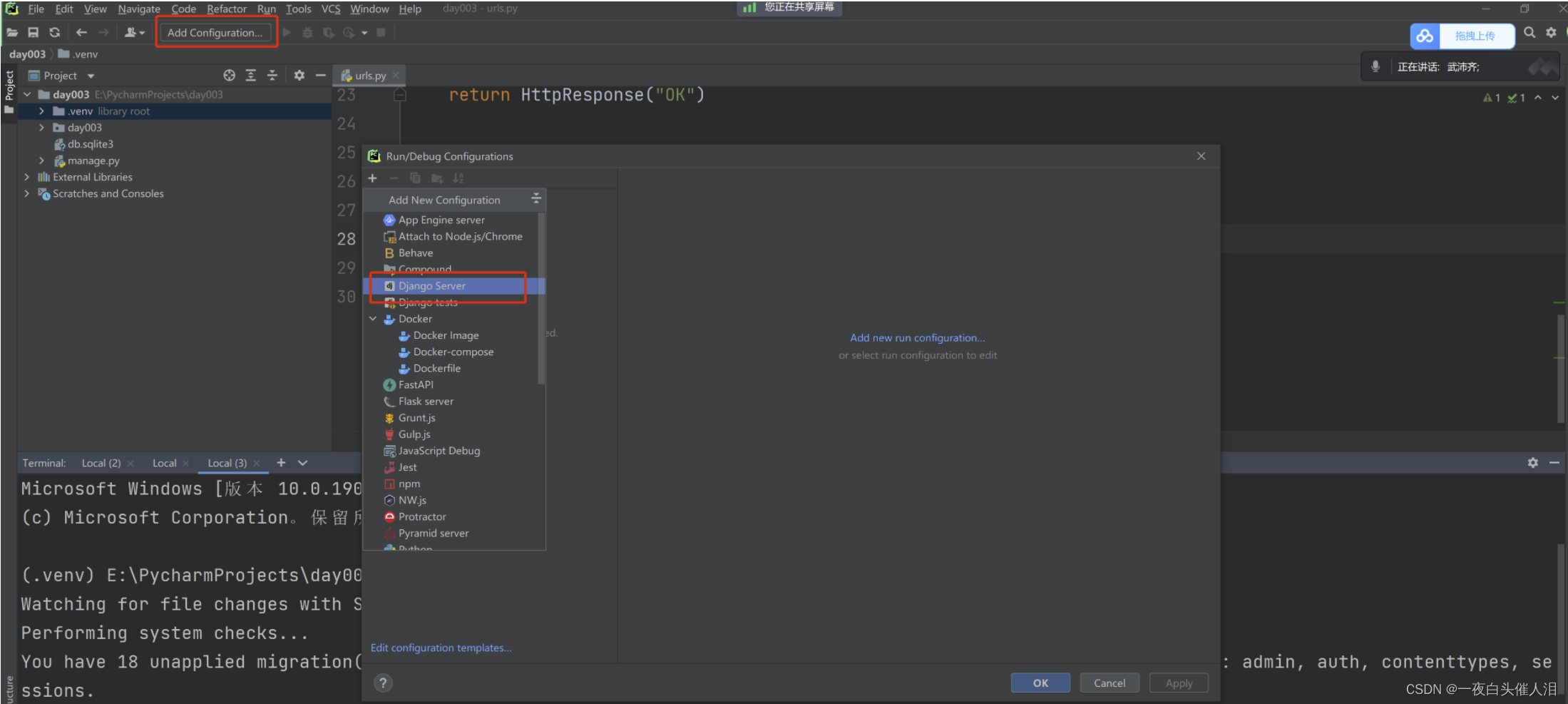Open the Project view dropdown arrow
The width and height of the screenshot is (1568, 704).
tap(91, 76)
